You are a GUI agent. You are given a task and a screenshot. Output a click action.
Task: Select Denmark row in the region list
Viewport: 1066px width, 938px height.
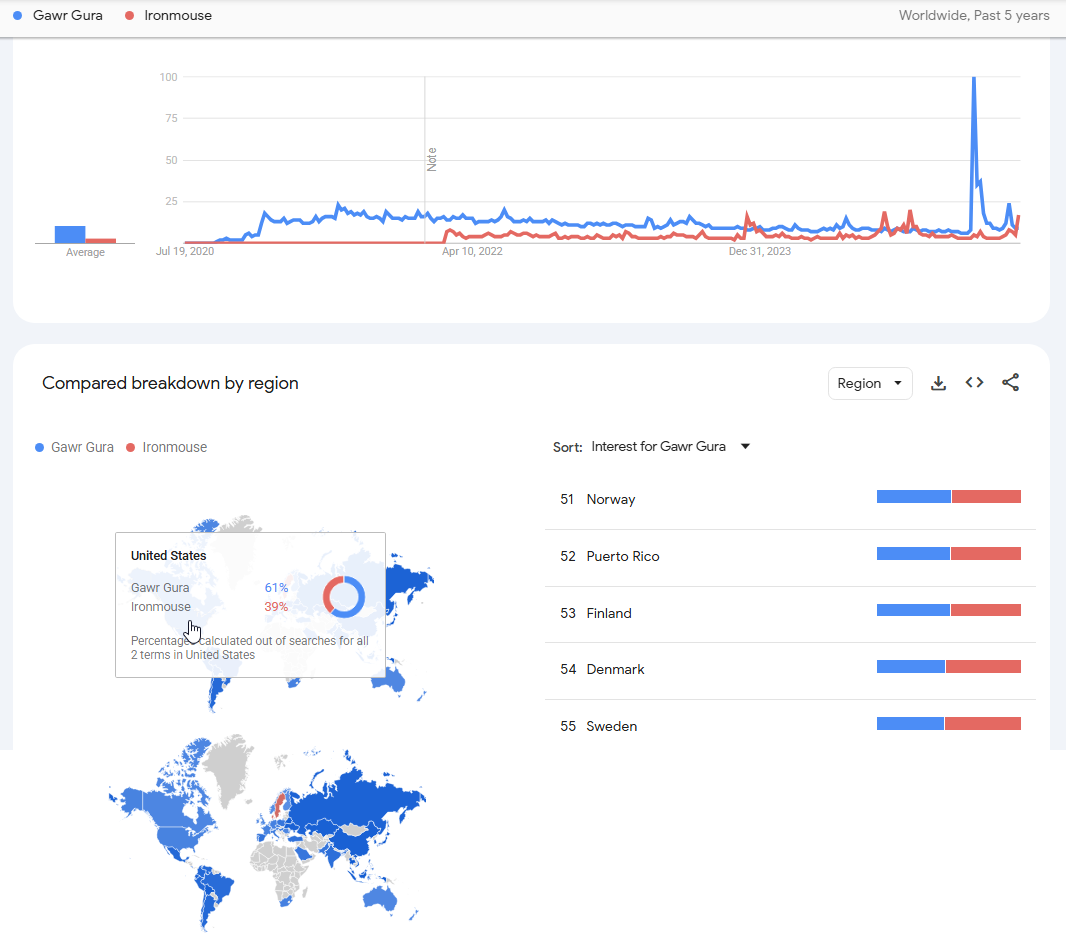click(790, 670)
